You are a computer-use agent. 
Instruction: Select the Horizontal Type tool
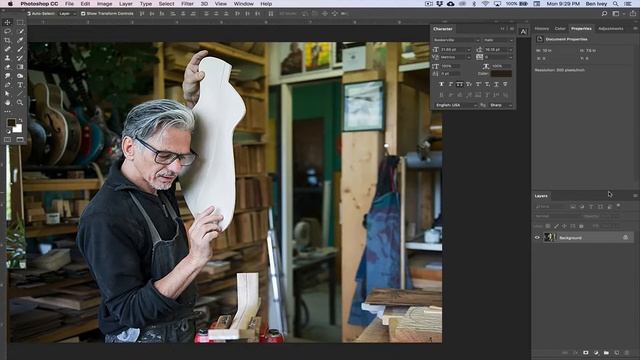point(20,85)
